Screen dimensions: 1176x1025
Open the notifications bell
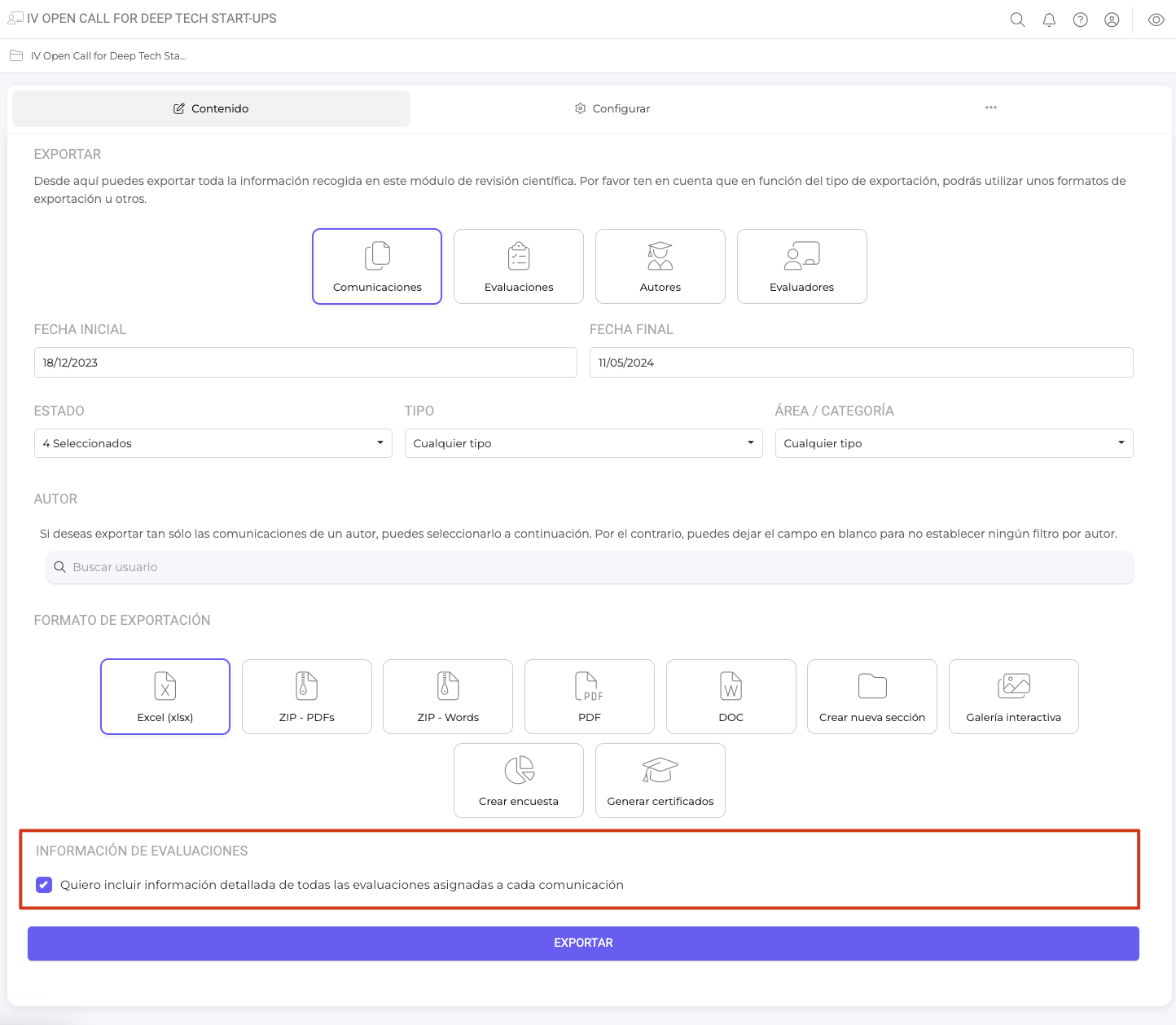tap(1049, 20)
